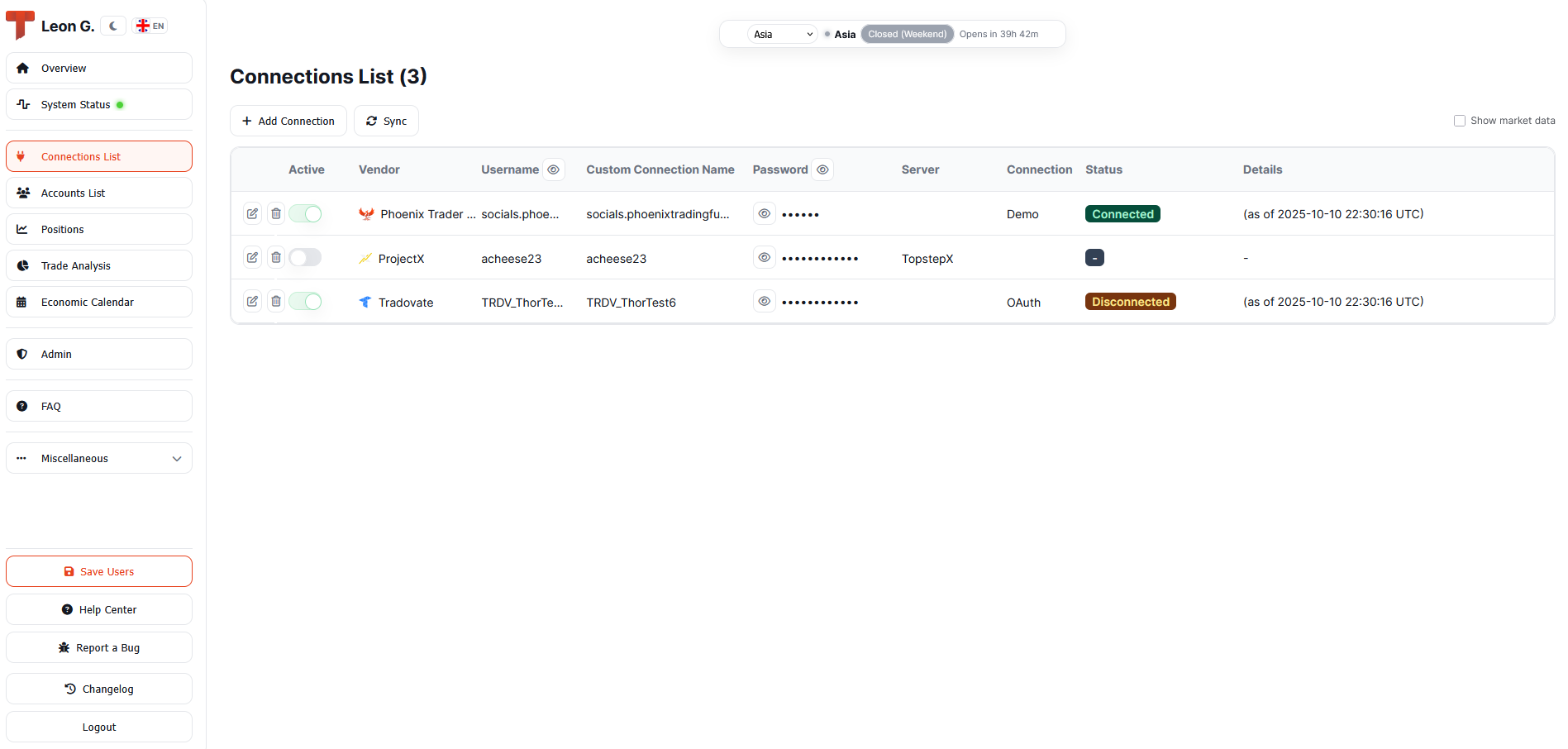Click the Admin shield icon
This screenshot has width=1568, height=749.
pyautogui.click(x=21, y=354)
